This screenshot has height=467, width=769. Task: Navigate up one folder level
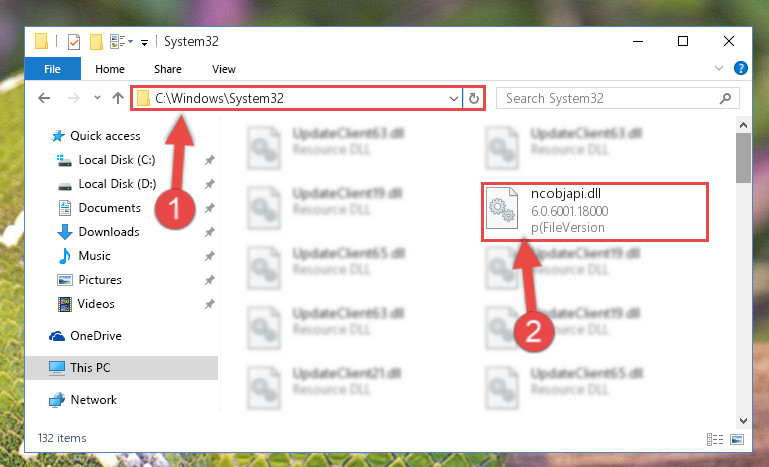click(118, 98)
